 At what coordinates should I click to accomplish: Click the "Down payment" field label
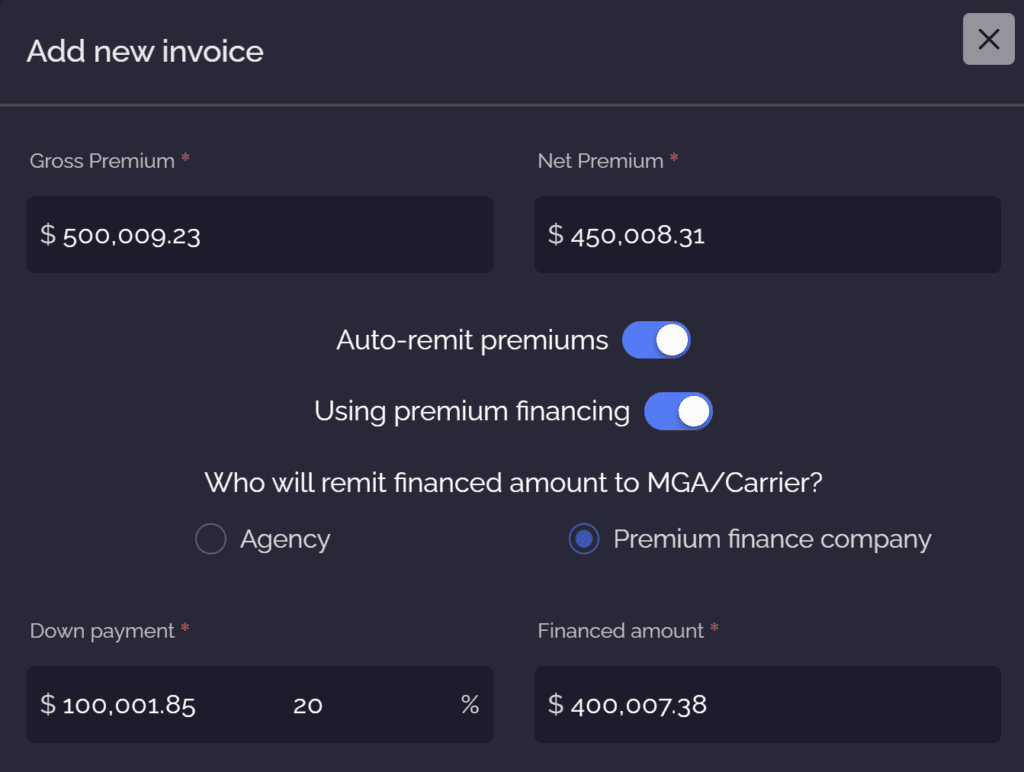click(x=102, y=631)
